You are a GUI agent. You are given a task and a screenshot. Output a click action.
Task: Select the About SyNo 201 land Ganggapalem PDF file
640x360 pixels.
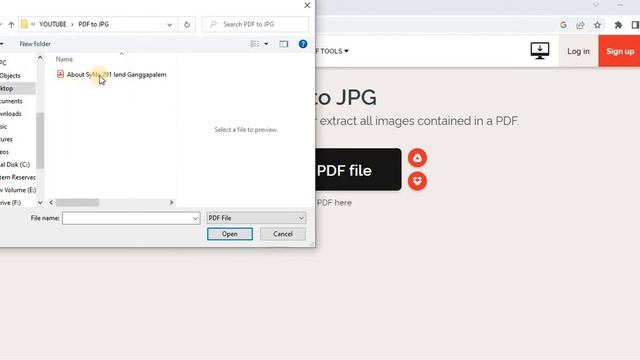112,74
